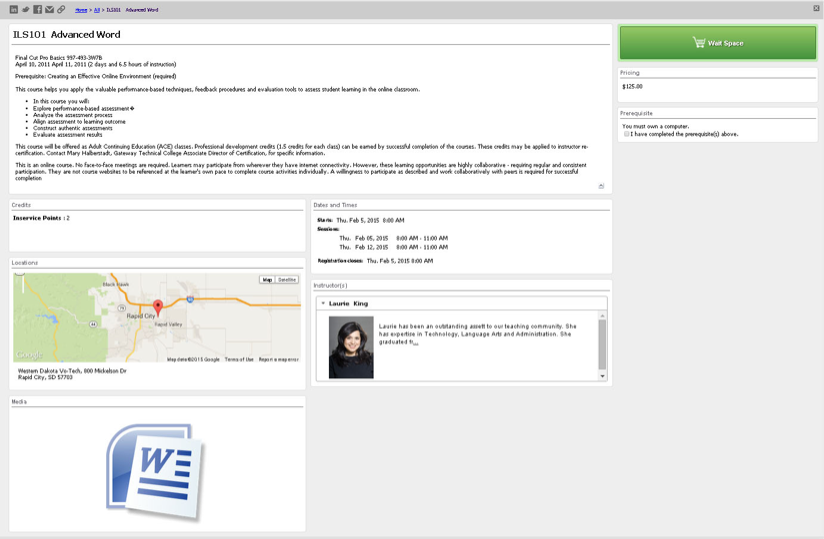
Task: Open All in breadcrumb trail
Action: (x=96, y=9)
